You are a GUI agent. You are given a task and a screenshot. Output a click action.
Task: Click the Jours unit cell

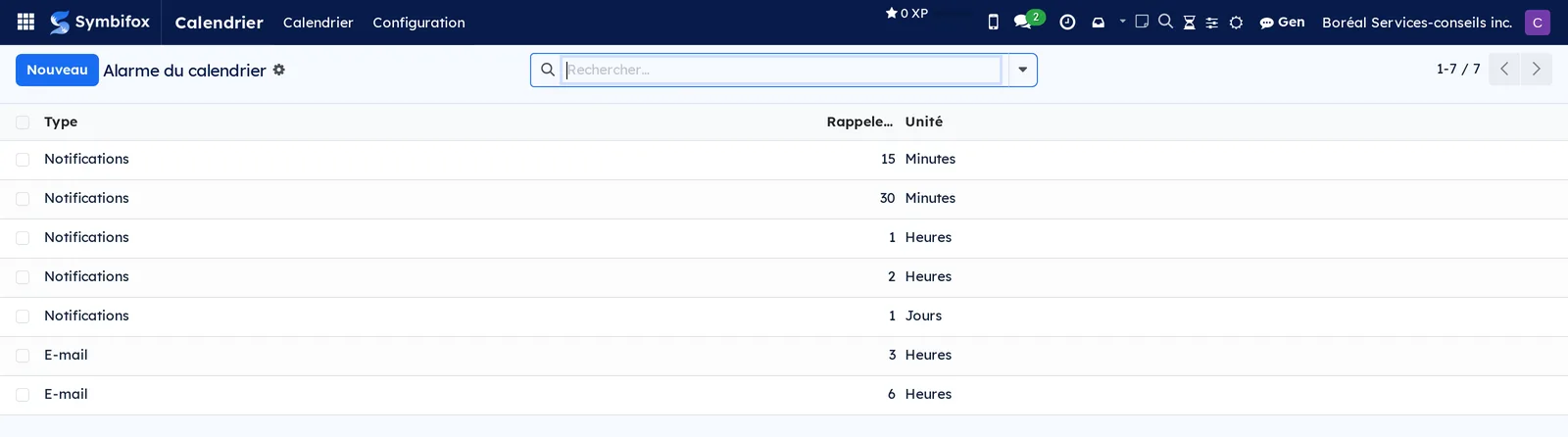[x=923, y=316]
